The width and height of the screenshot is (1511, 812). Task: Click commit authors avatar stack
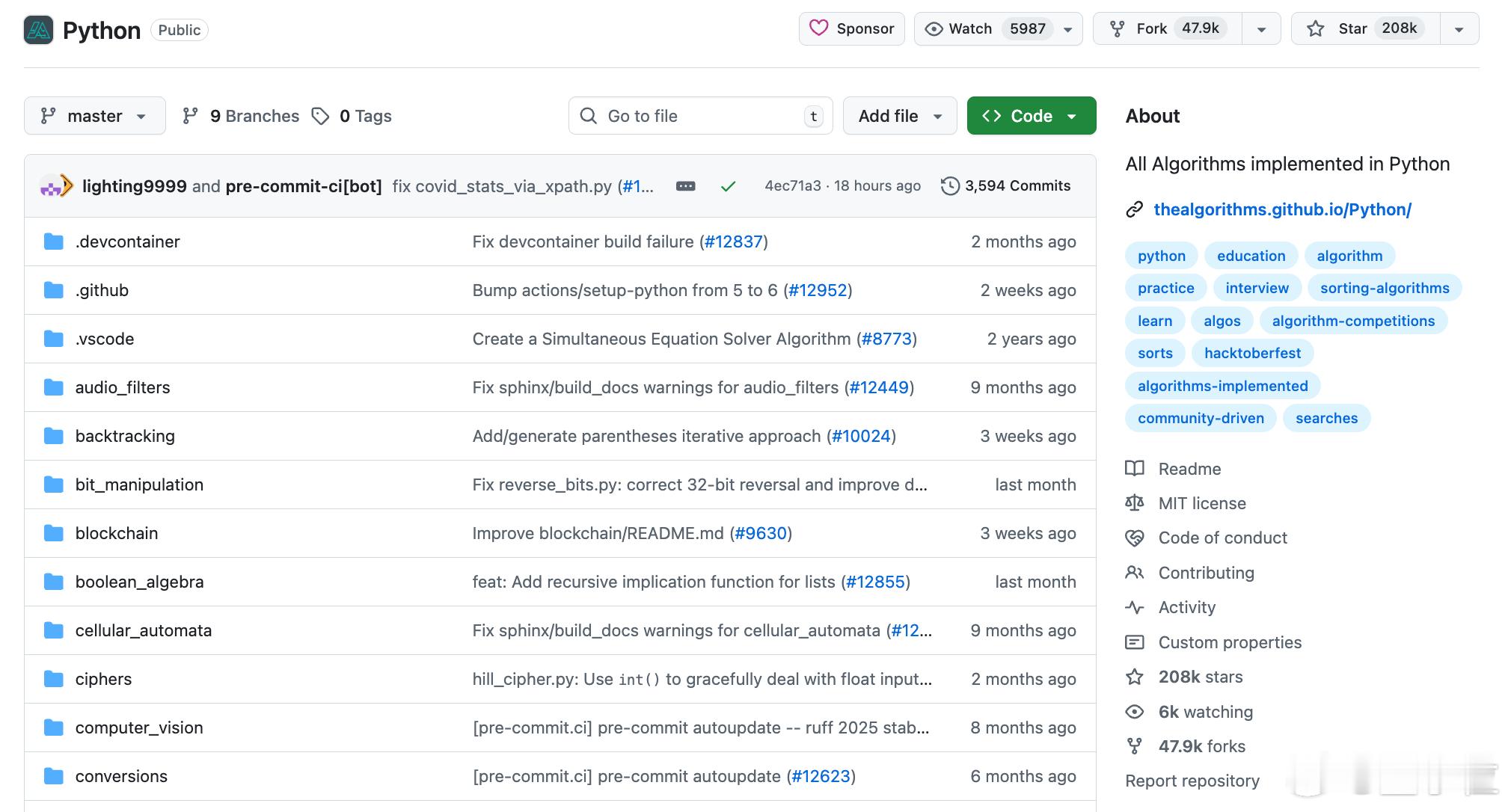coord(56,186)
